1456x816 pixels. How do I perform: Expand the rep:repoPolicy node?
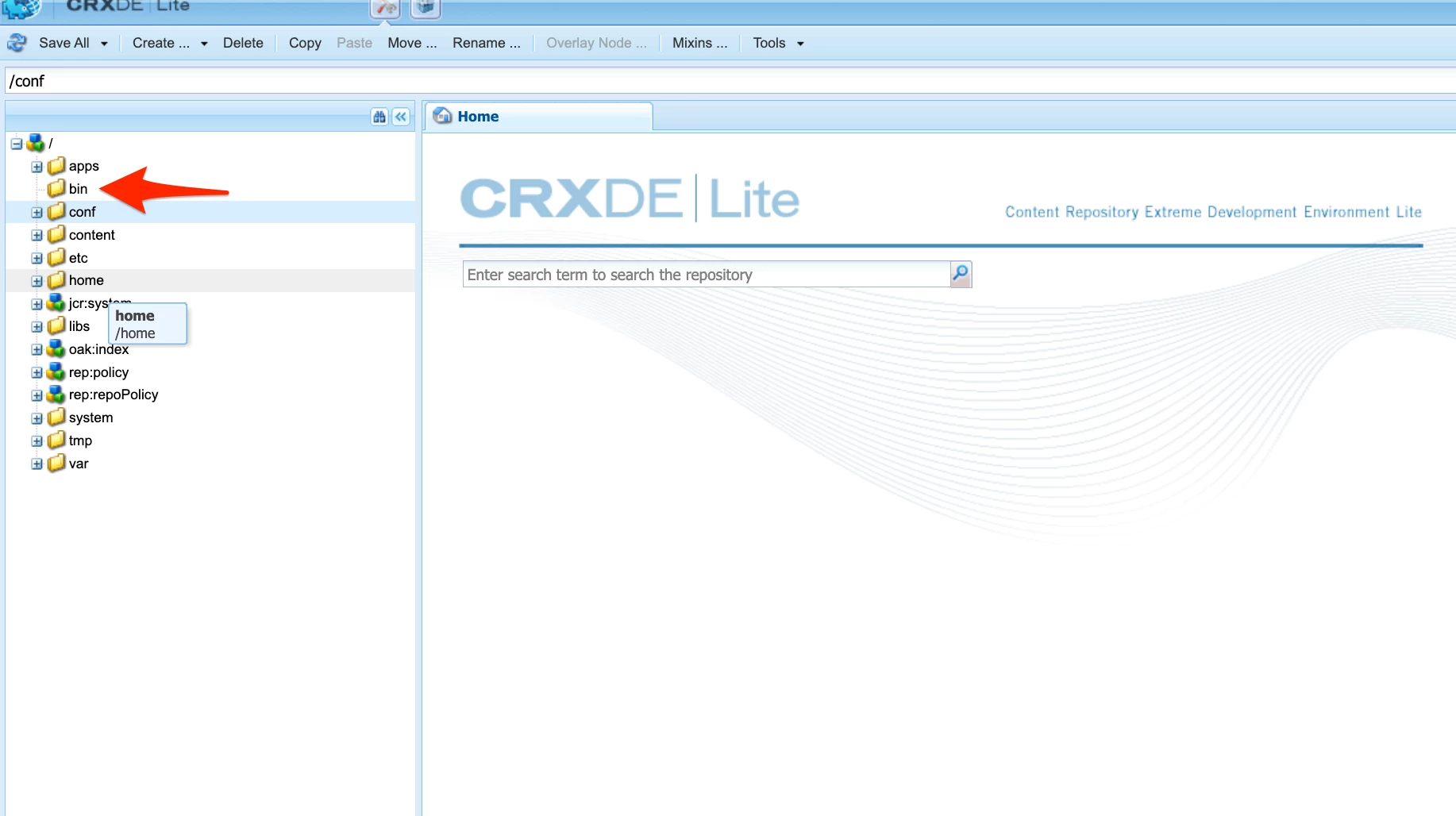[x=37, y=395]
